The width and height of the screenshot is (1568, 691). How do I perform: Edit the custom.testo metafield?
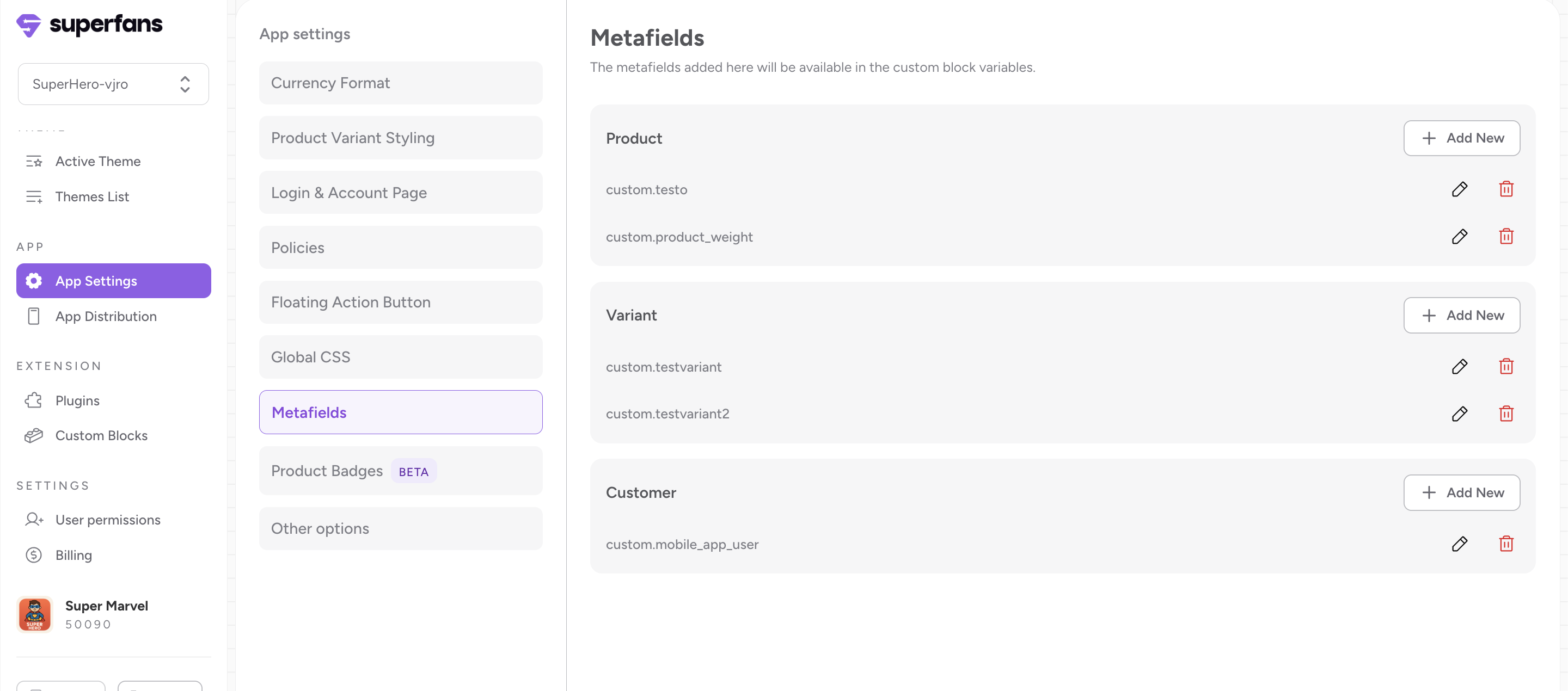click(x=1459, y=189)
